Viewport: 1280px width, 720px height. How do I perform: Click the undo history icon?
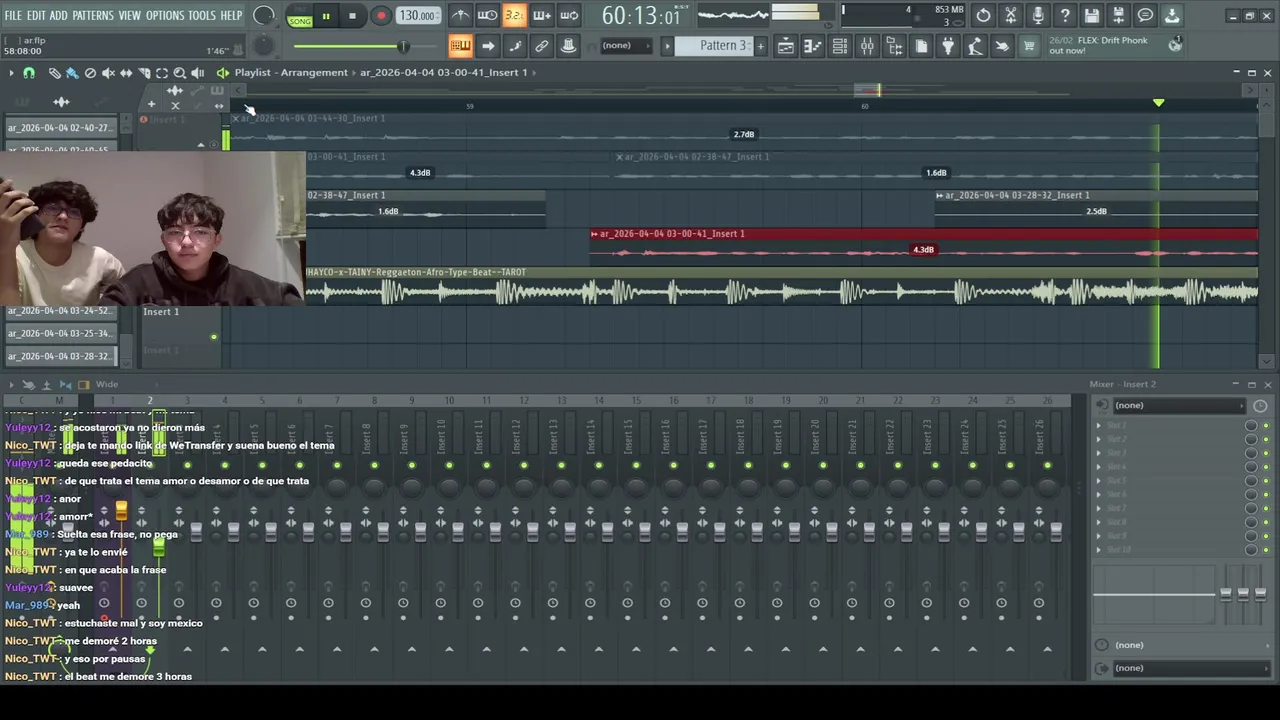pos(984,15)
